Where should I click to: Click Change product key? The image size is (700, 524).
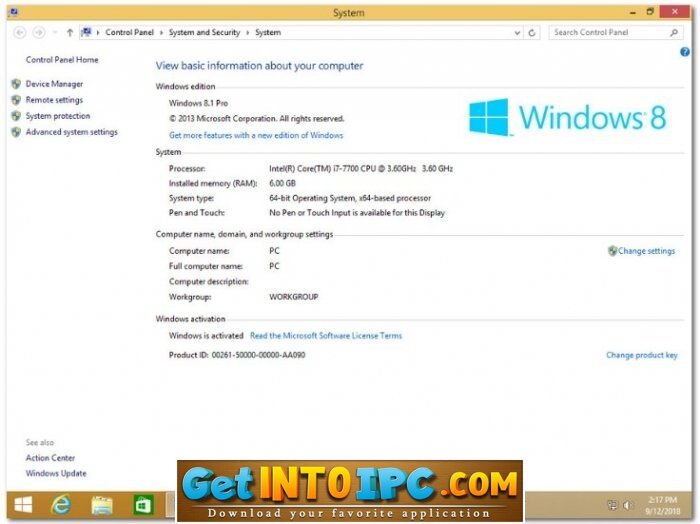[642, 355]
